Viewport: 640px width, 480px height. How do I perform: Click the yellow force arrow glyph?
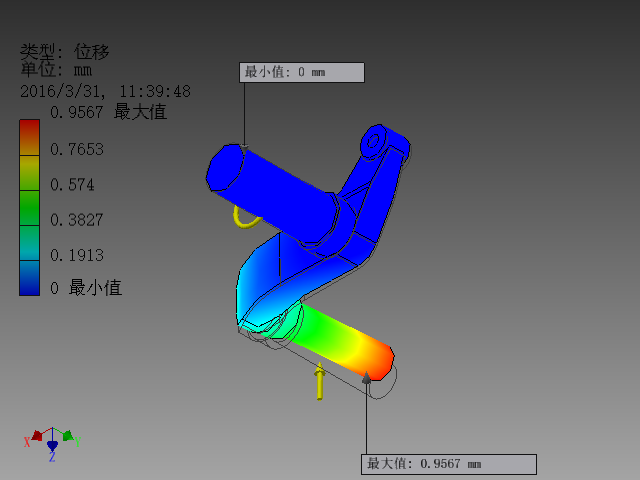320,381
